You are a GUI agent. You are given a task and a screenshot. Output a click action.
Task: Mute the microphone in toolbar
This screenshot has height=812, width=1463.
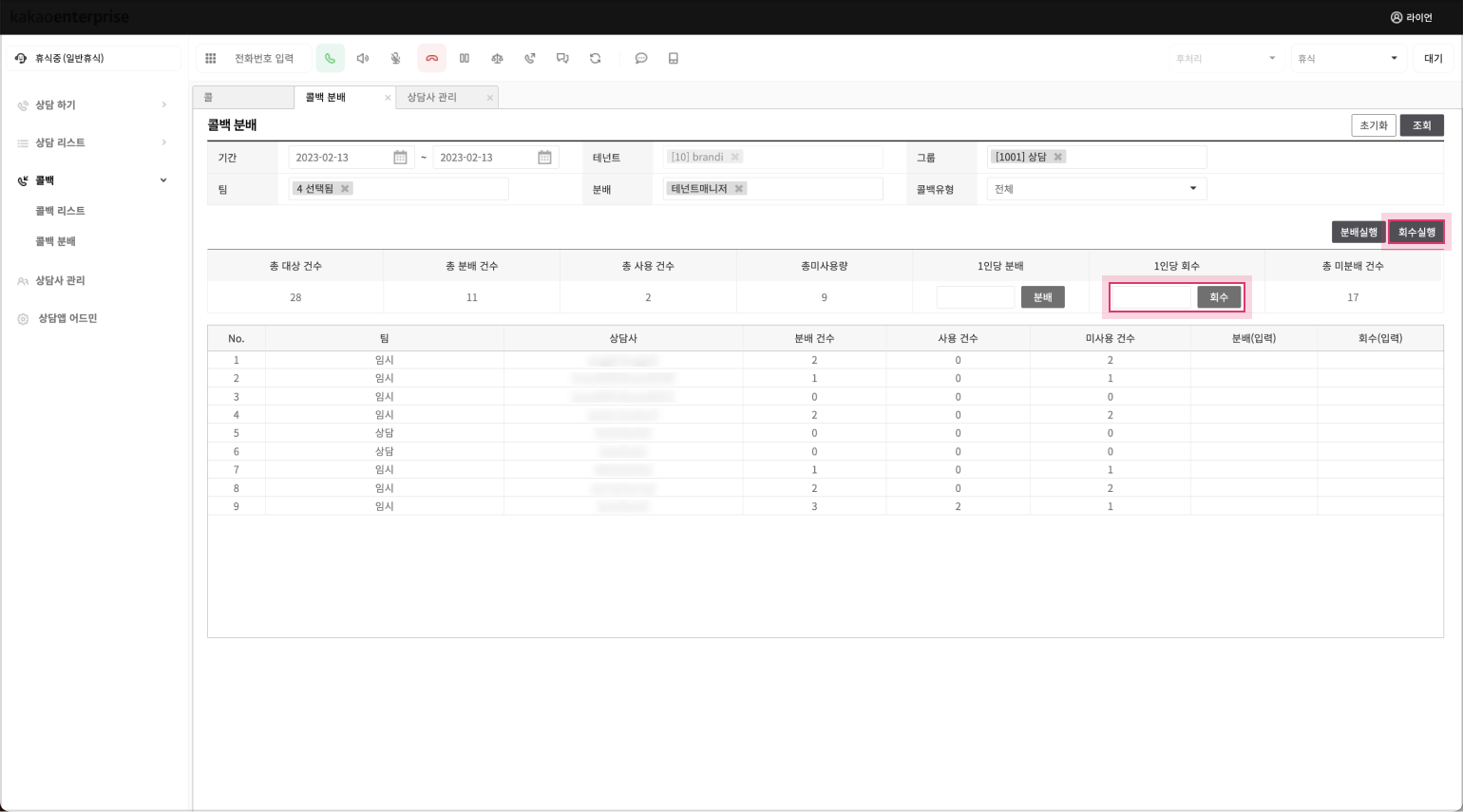pos(396,59)
